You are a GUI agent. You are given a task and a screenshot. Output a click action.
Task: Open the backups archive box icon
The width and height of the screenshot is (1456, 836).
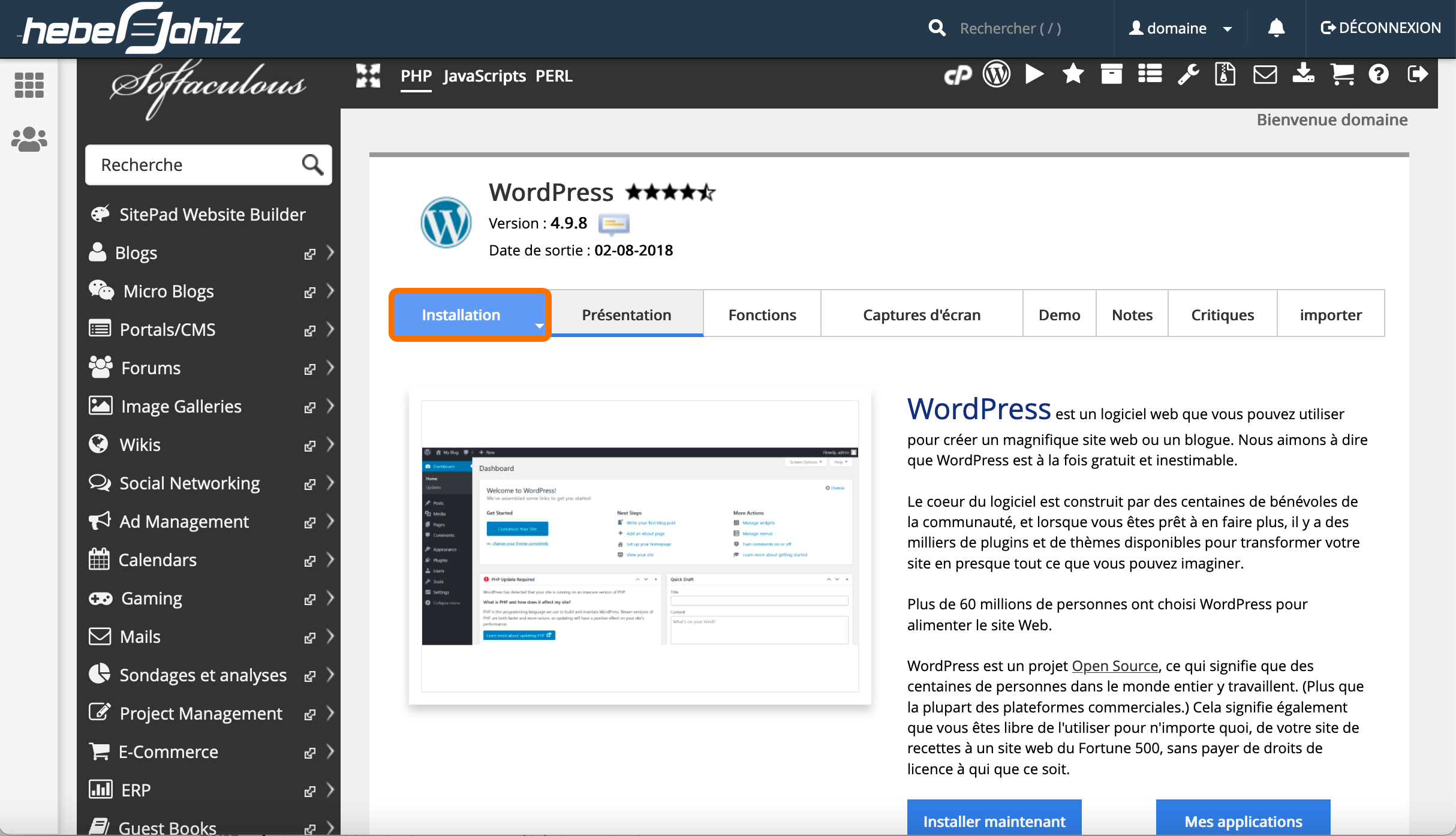[x=1111, y=74]
